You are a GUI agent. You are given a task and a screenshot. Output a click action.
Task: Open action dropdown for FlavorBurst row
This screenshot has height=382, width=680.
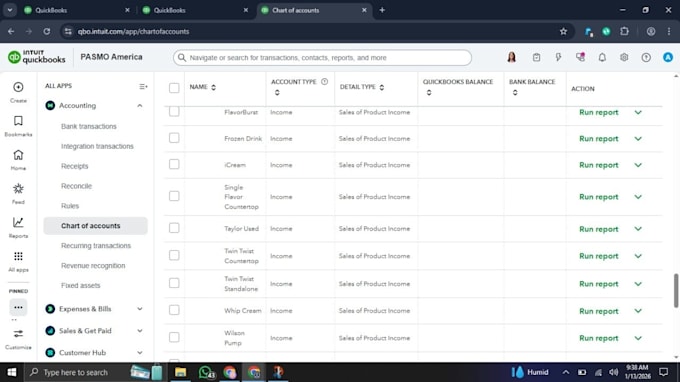tap(638, 112)
